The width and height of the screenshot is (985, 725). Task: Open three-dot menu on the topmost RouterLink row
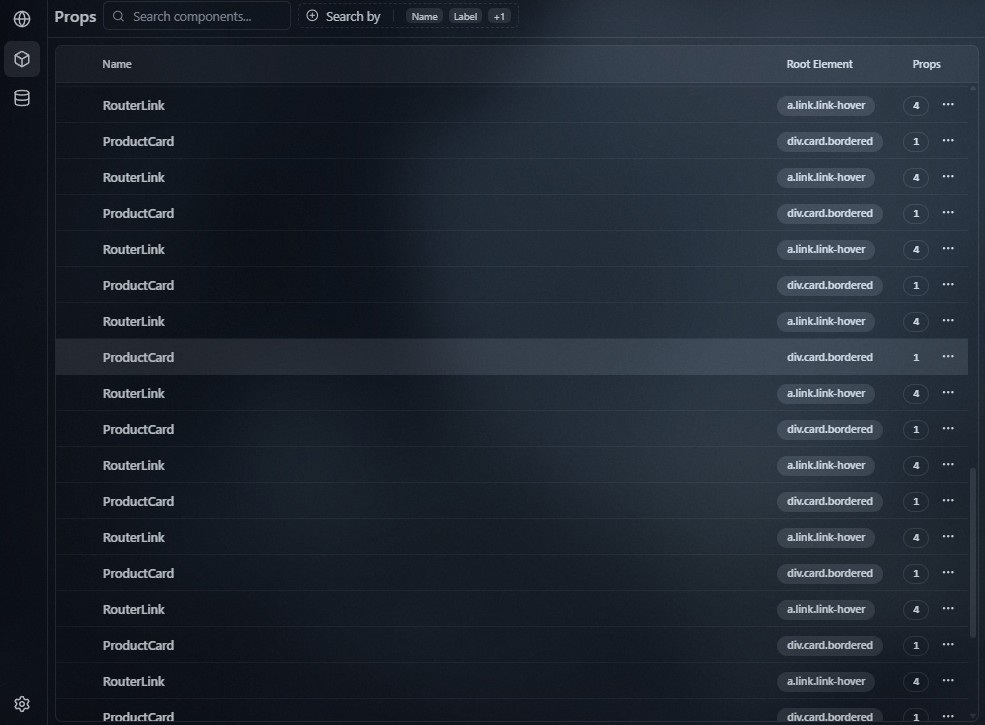point(948,105)
